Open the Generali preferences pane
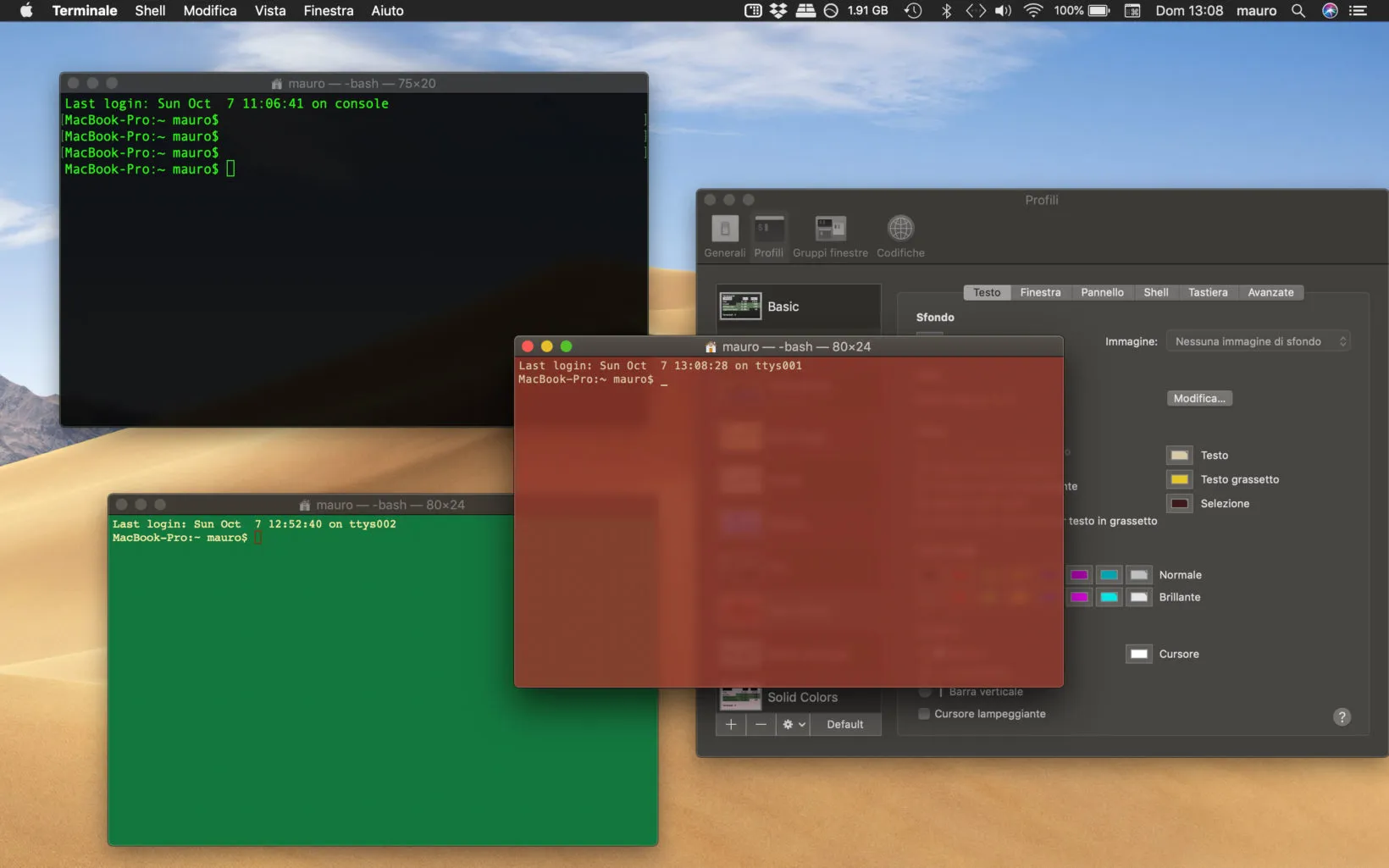 [725, 236]
